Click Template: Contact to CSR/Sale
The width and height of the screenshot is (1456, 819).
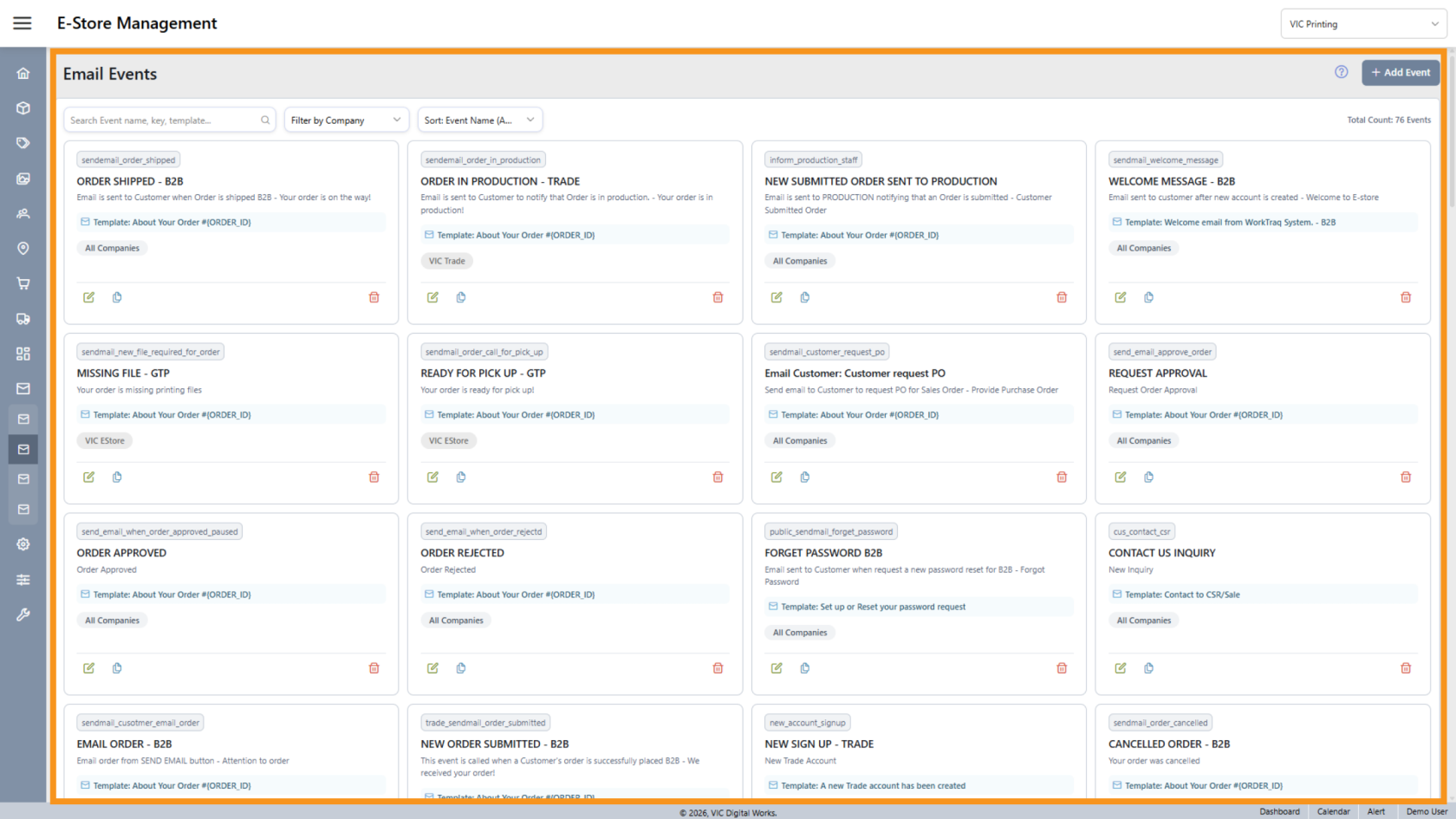(1182, 595)
